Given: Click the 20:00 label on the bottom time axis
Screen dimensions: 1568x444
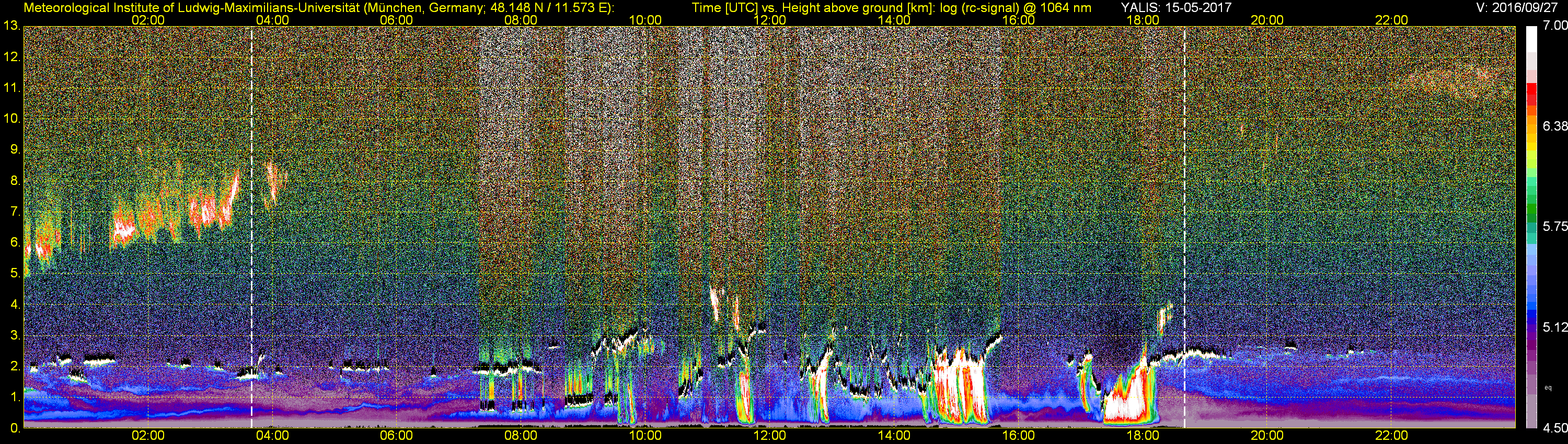Looking at the screenshot, I should (1267, 436).
